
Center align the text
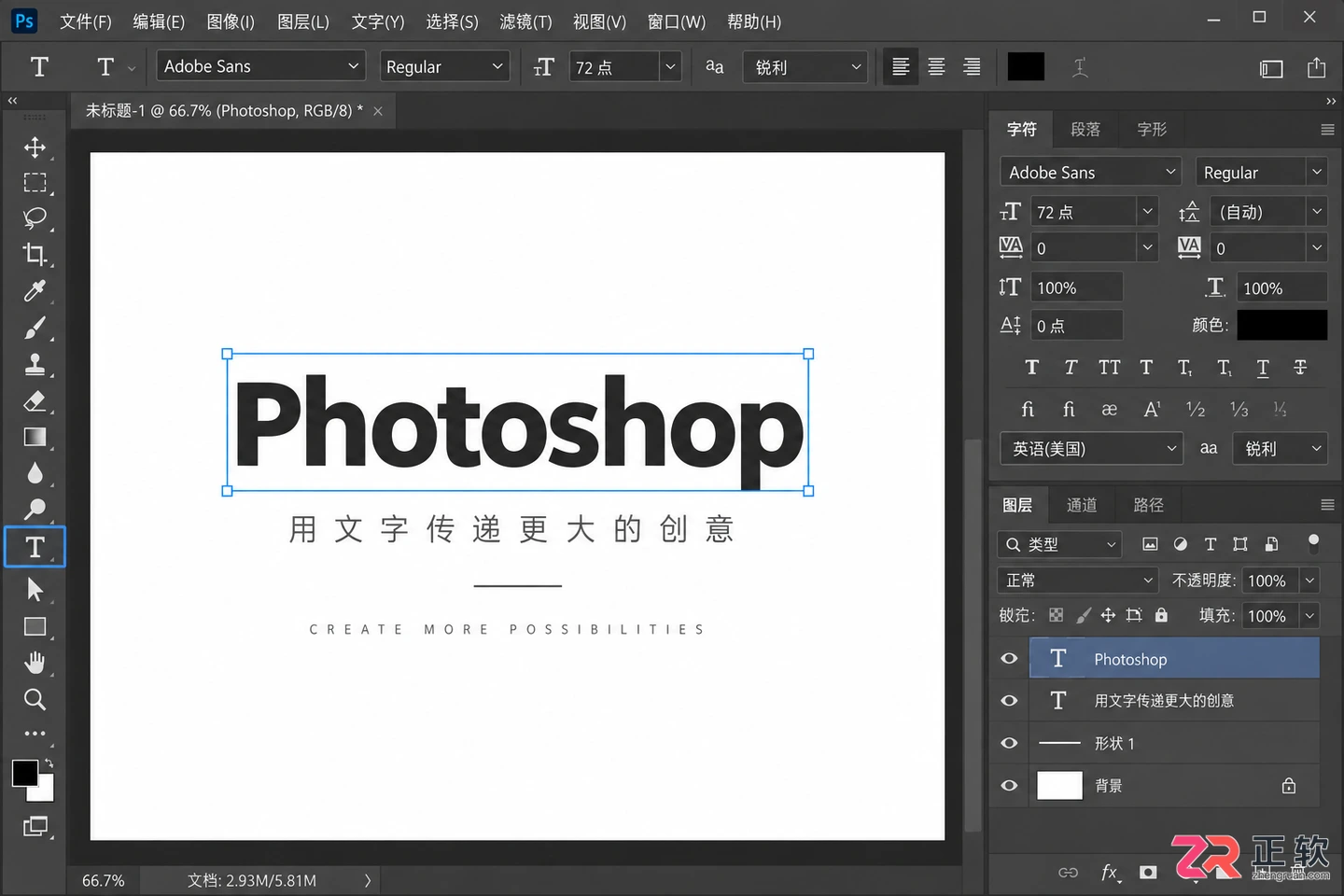pos(936,67)
